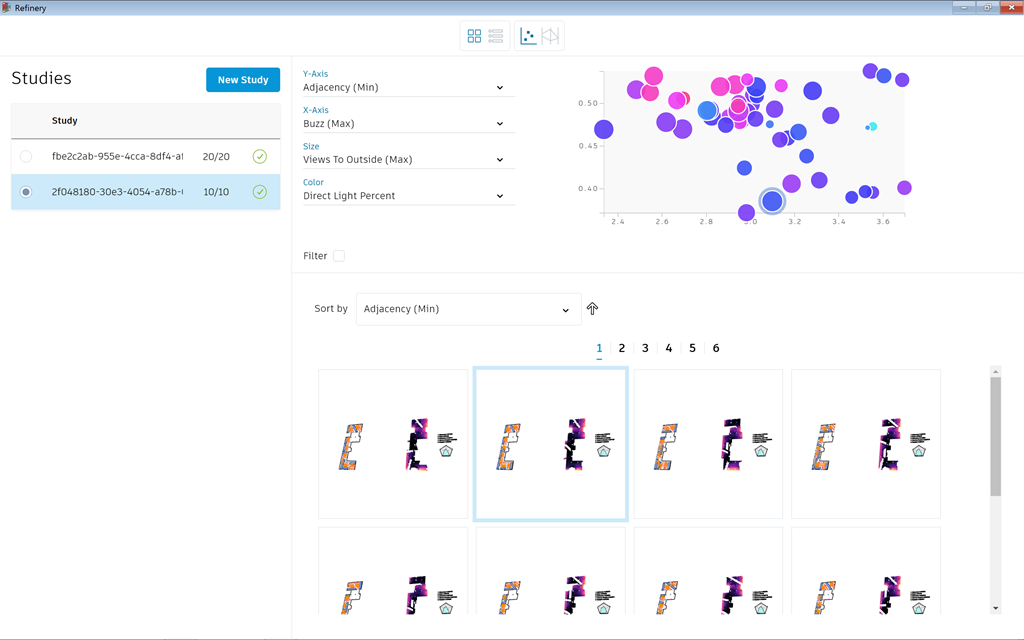The height and width of the screenshot is (640, 1024).
Task: Click the green checkmark on the 20/20 study
Action: (x=260, y=156)
